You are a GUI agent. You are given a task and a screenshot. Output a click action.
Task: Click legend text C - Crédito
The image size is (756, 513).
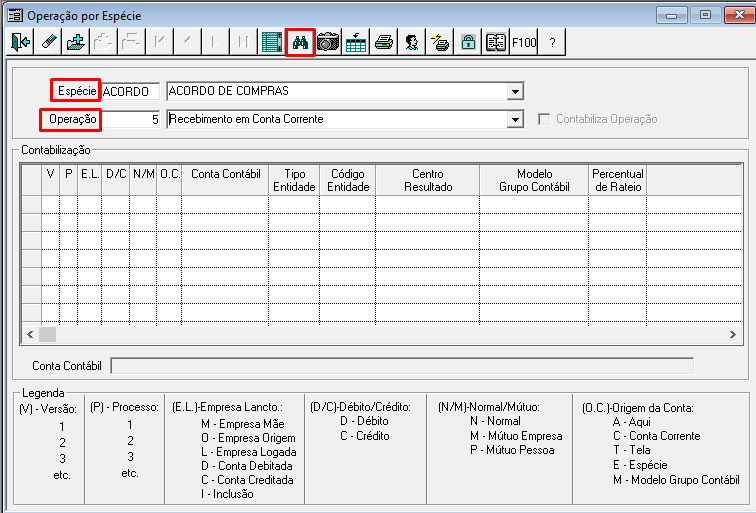[364, 436]
